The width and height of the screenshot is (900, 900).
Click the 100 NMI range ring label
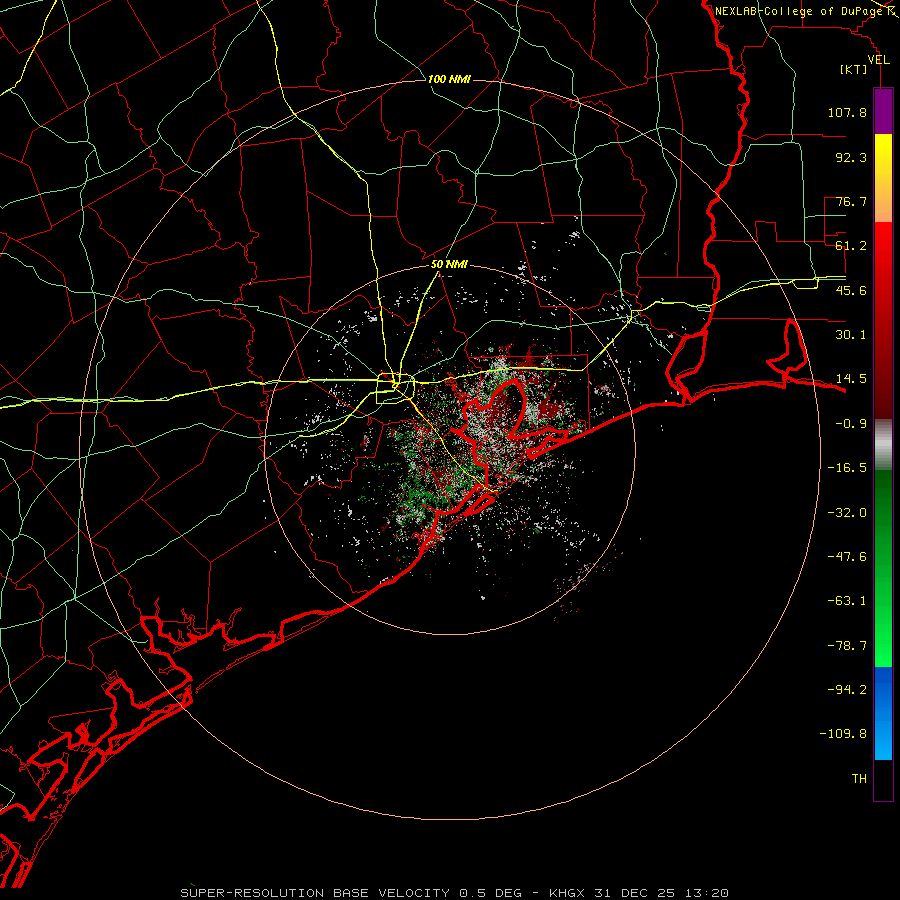point(449,79)
